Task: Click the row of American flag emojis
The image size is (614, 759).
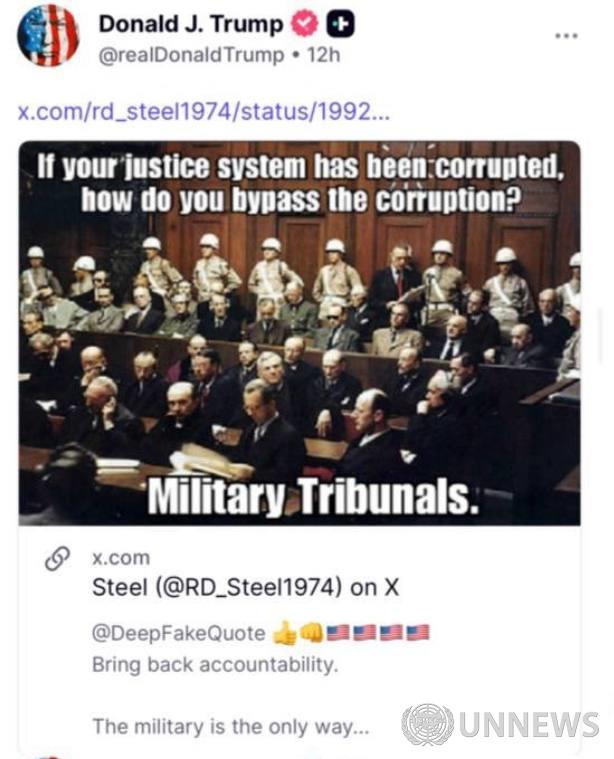Action: tap(378, 632)
